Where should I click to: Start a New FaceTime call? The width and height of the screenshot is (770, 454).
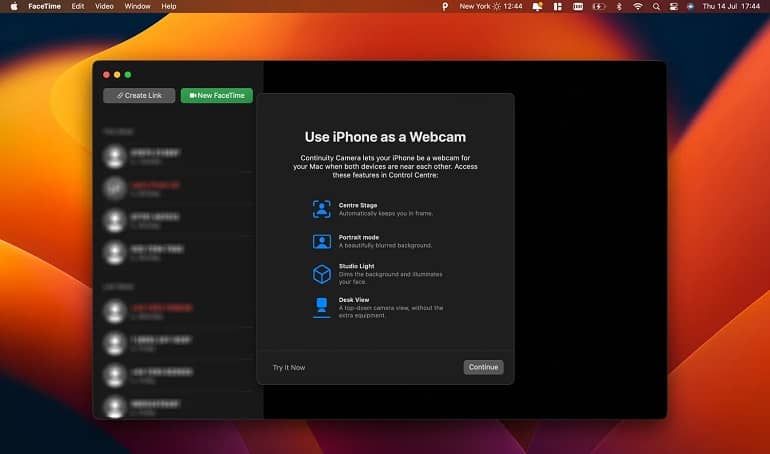point(217,95)
